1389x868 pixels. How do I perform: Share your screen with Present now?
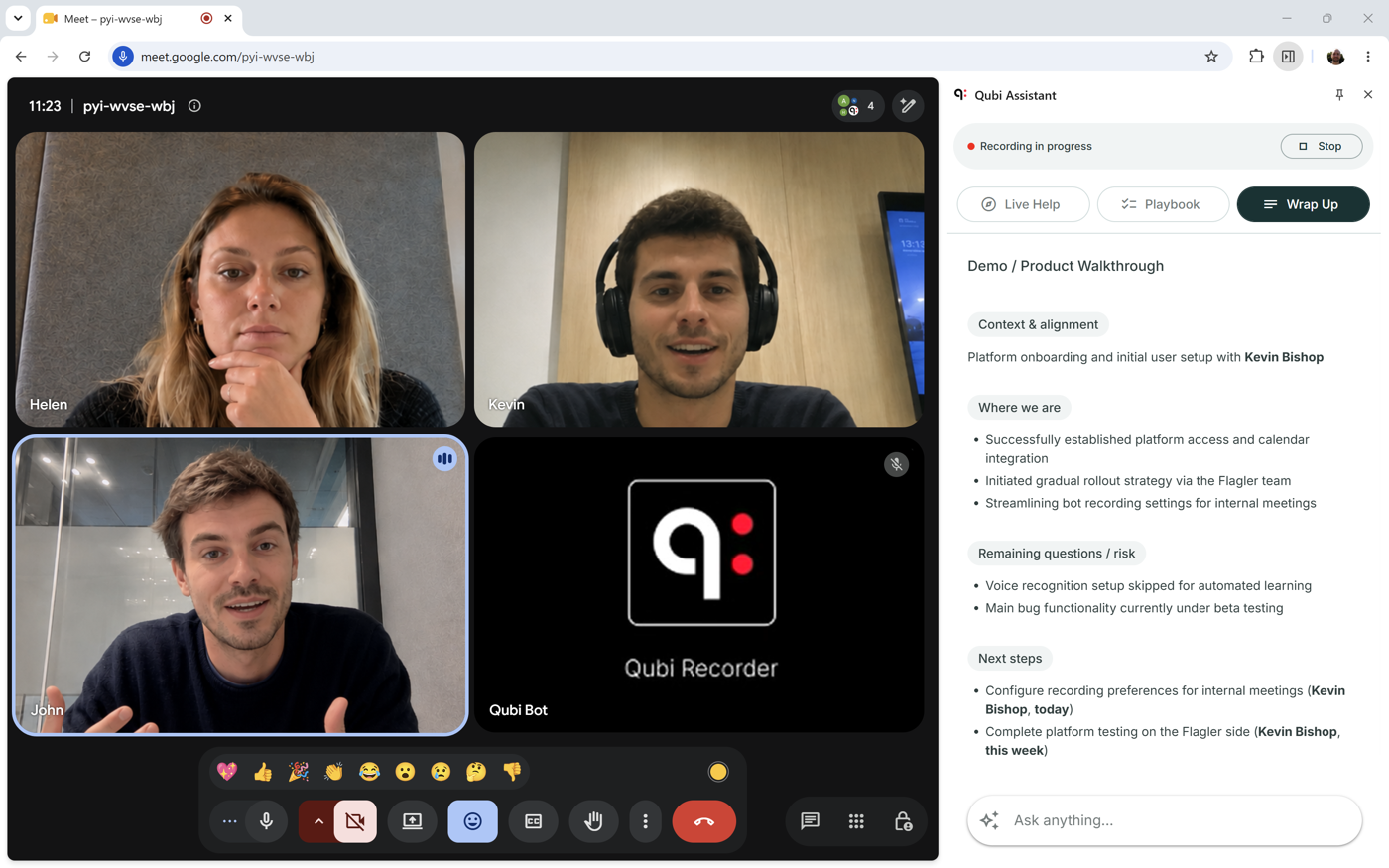[412, 821]
